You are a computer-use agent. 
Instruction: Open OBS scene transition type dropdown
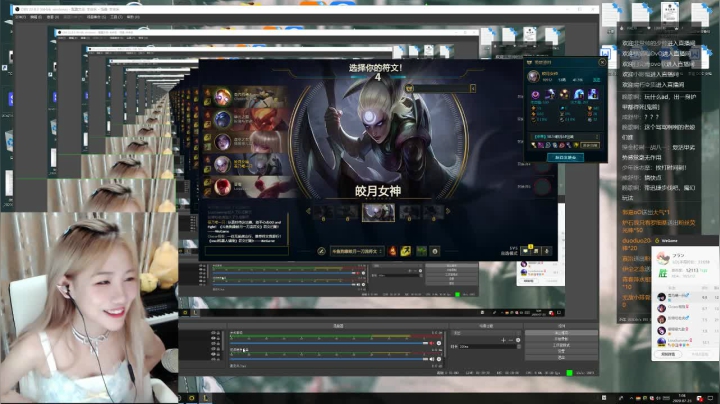pos(486,333)
